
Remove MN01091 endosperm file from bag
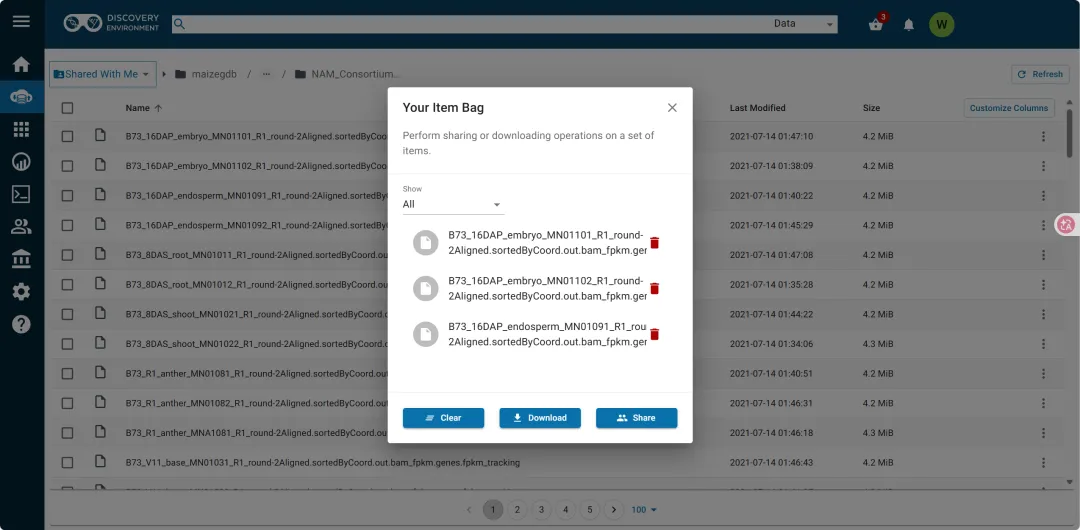pyautogui.click(x=654, y=334)
